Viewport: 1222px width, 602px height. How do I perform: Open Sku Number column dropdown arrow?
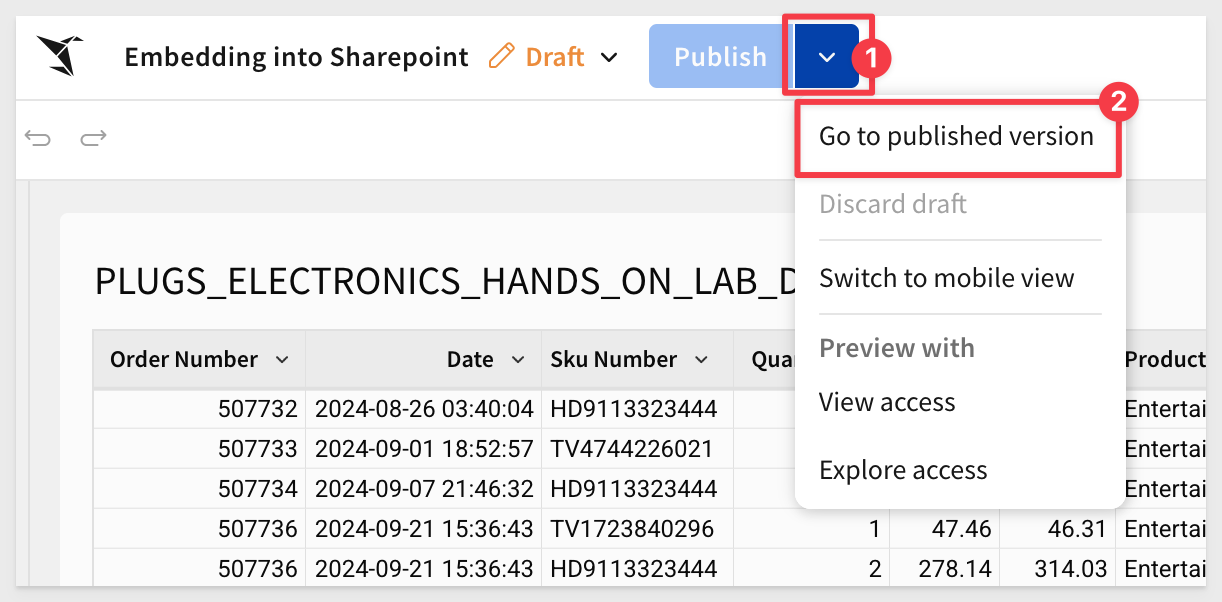701,359
